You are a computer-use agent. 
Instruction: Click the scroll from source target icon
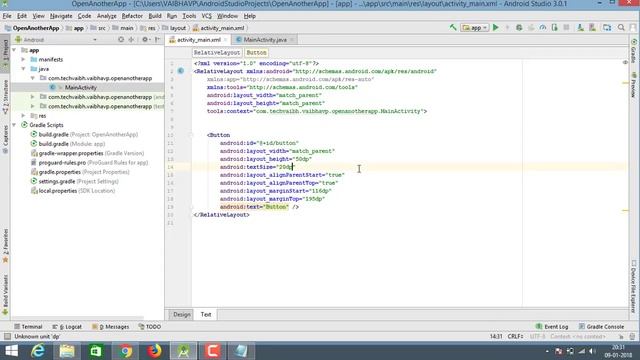click(121, 40)
